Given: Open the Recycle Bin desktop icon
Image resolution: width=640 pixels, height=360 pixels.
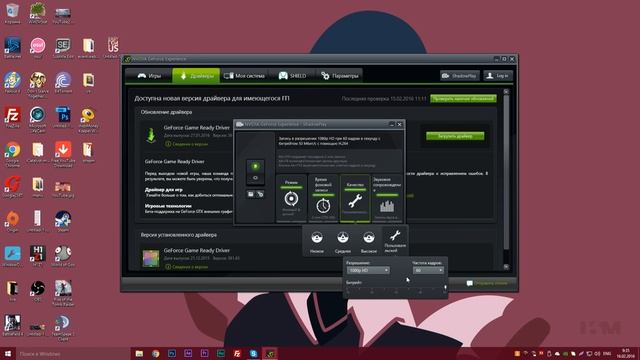Looking at the screenshot, I should tap(12, 13).
